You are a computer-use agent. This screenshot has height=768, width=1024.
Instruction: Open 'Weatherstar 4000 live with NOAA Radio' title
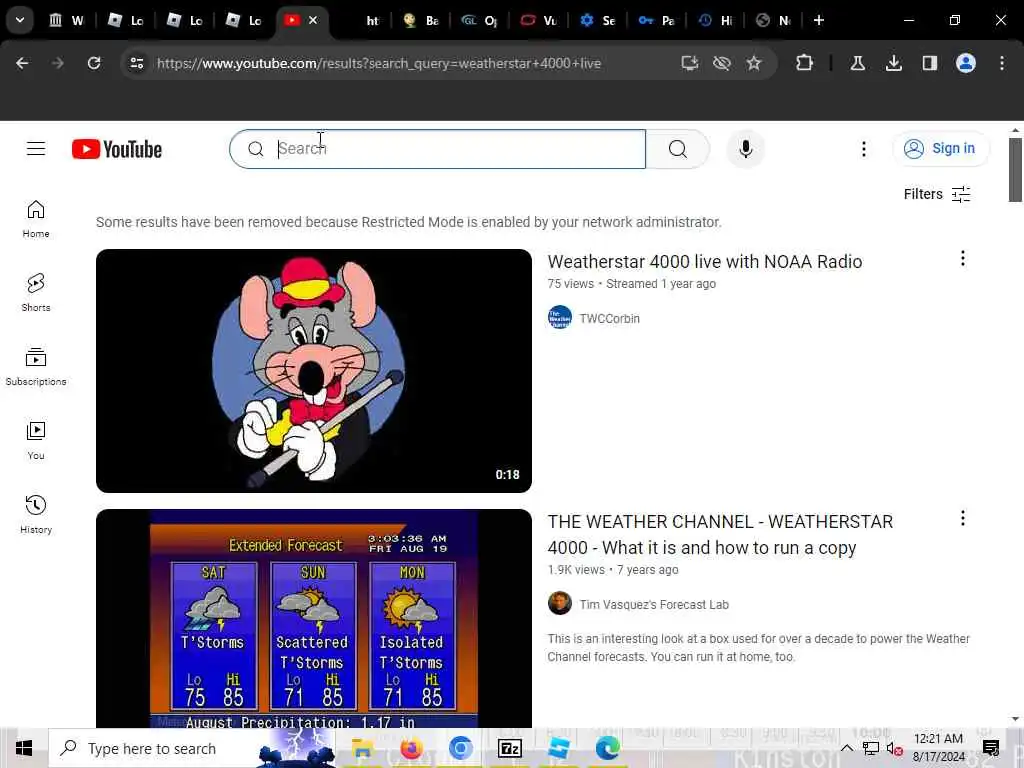click(705, 261)
